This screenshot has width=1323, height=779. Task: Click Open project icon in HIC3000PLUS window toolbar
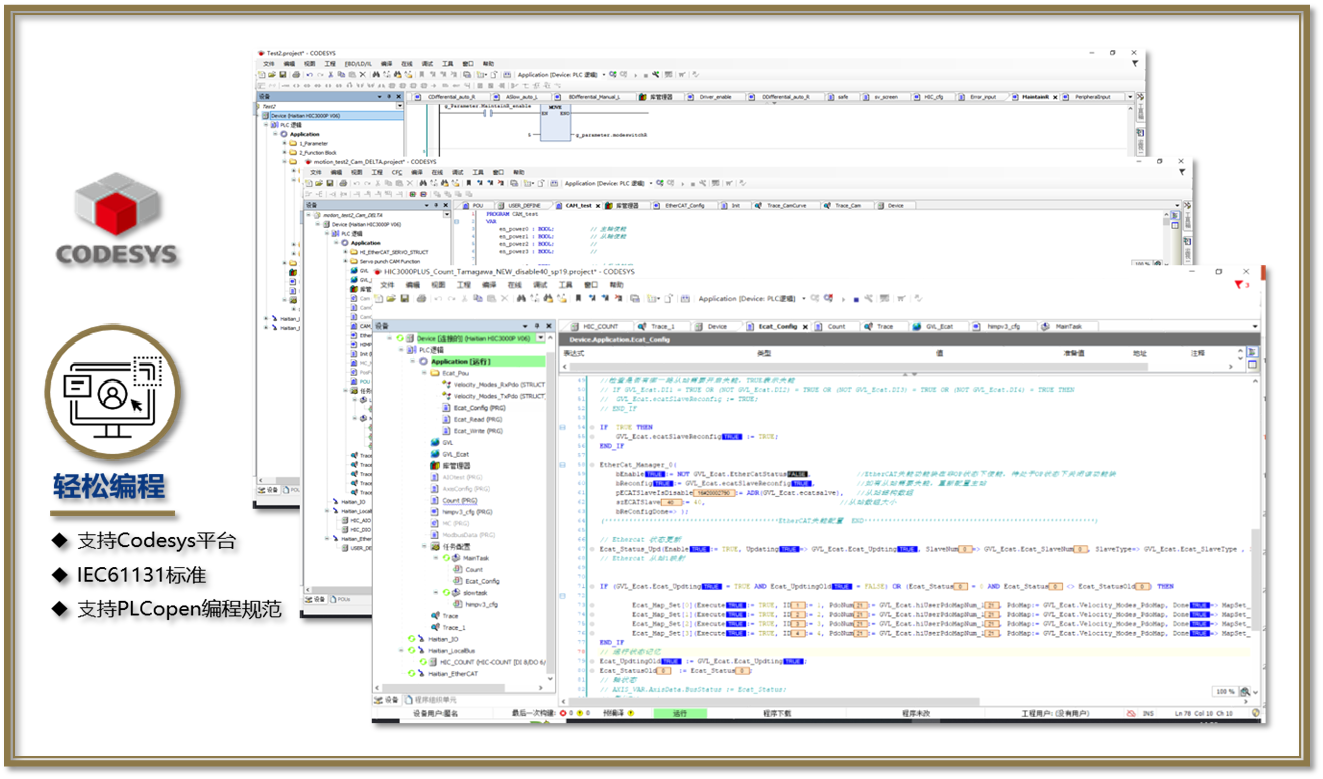click(x=391, y=298)
